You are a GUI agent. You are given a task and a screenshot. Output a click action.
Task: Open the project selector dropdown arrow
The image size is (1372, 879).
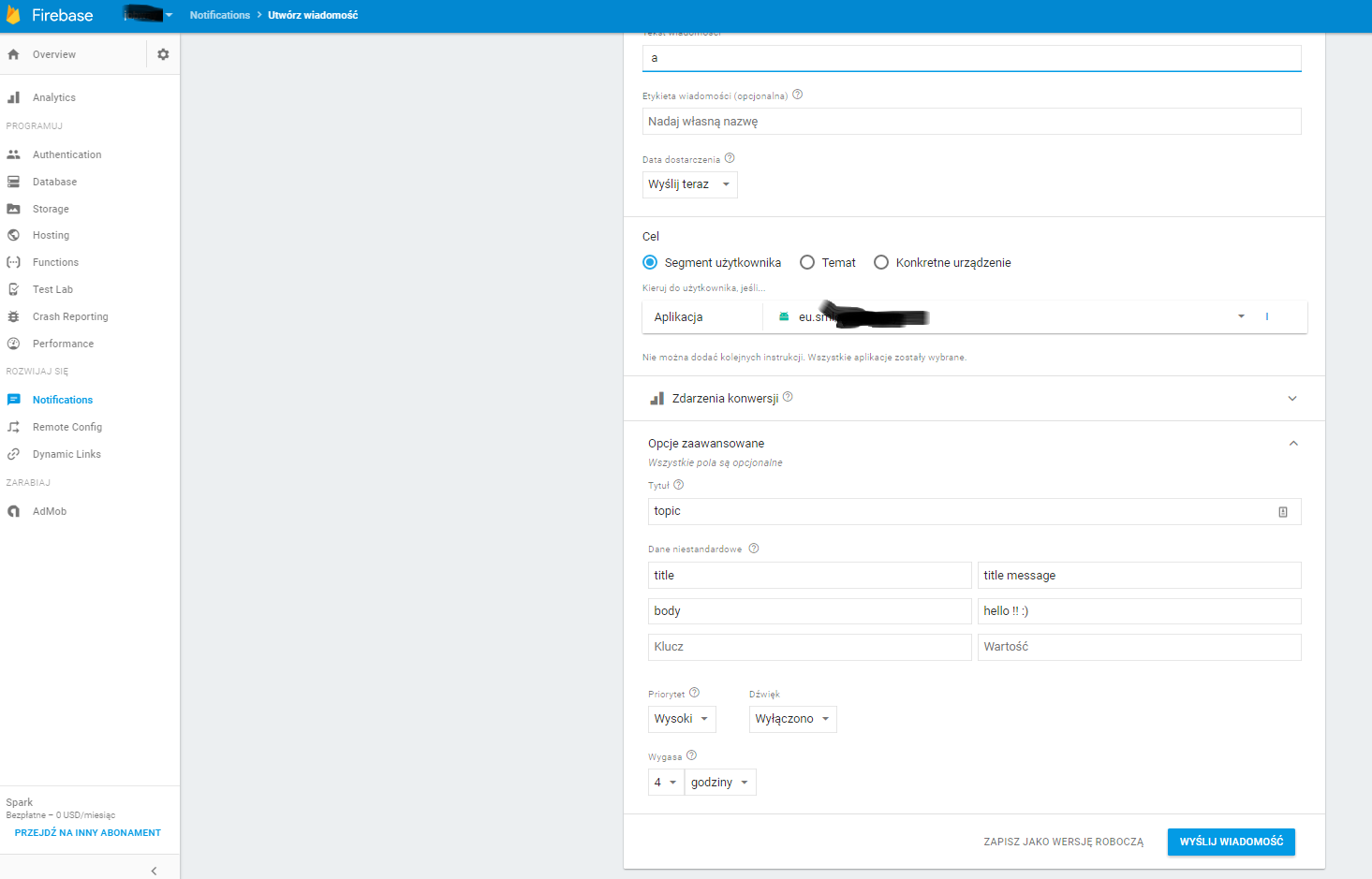(x=169, y=15)
